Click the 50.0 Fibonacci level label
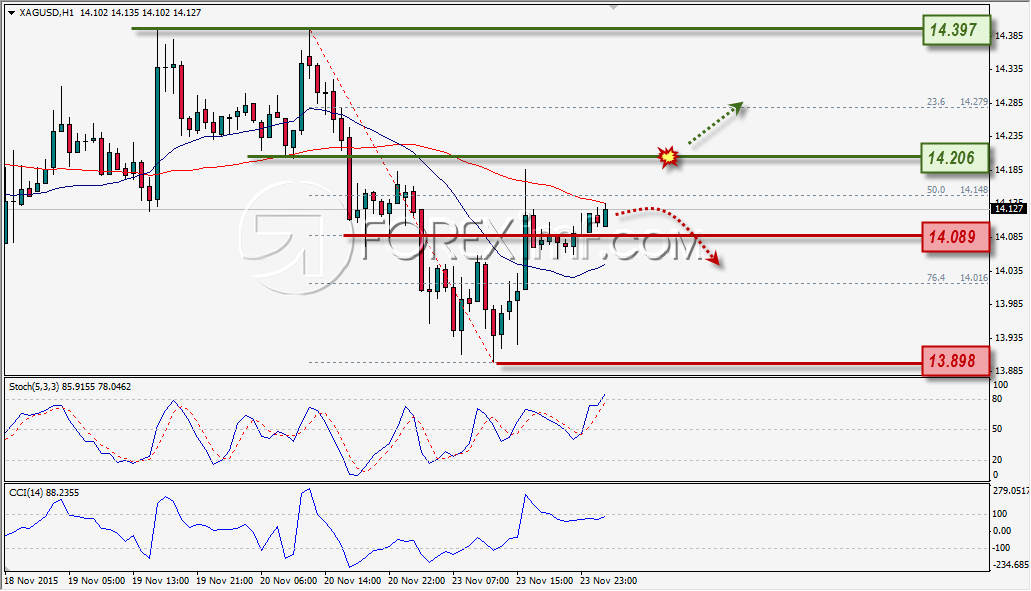1031x591 pixels. (936, 189)
